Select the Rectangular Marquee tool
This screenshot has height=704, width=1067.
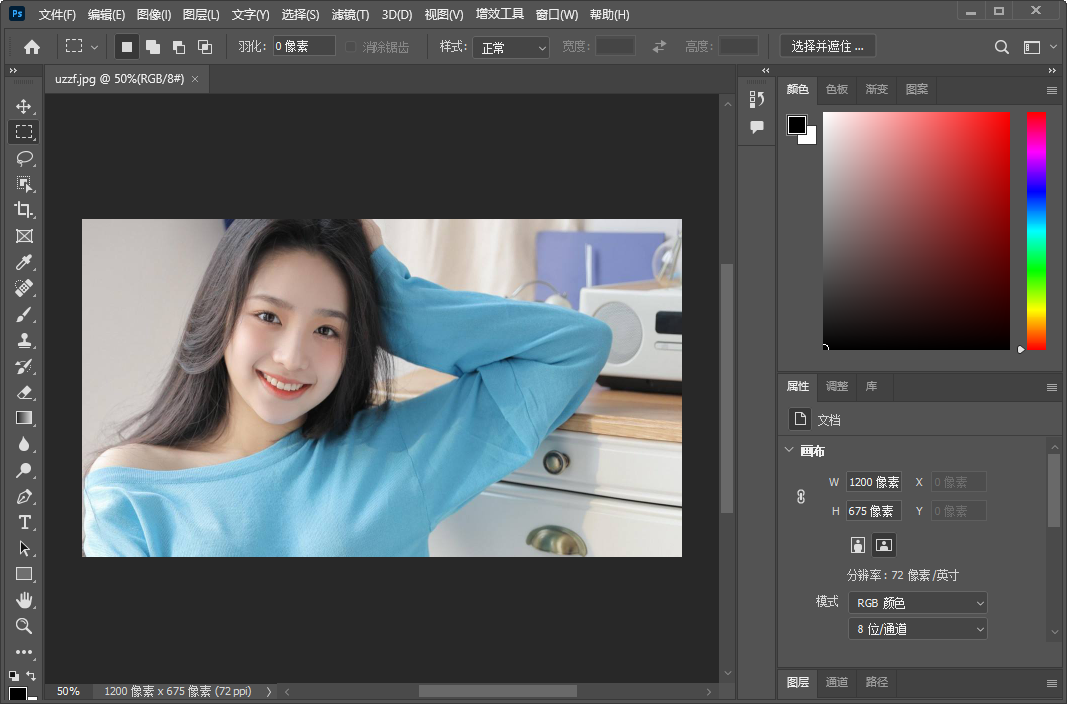click(x=24, y=132)
